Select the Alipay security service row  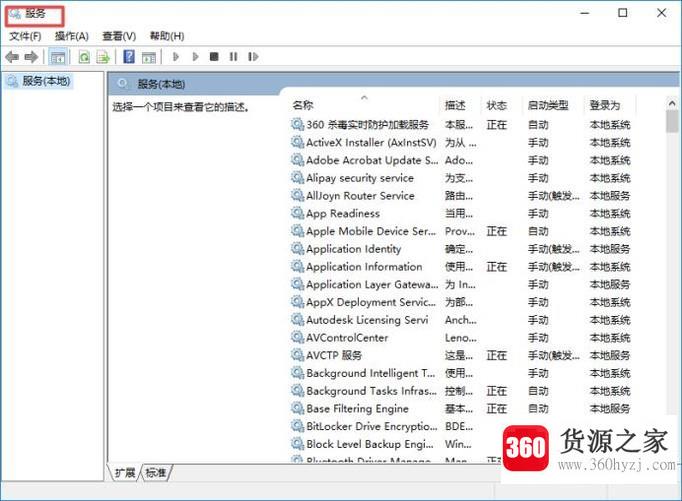460,178
